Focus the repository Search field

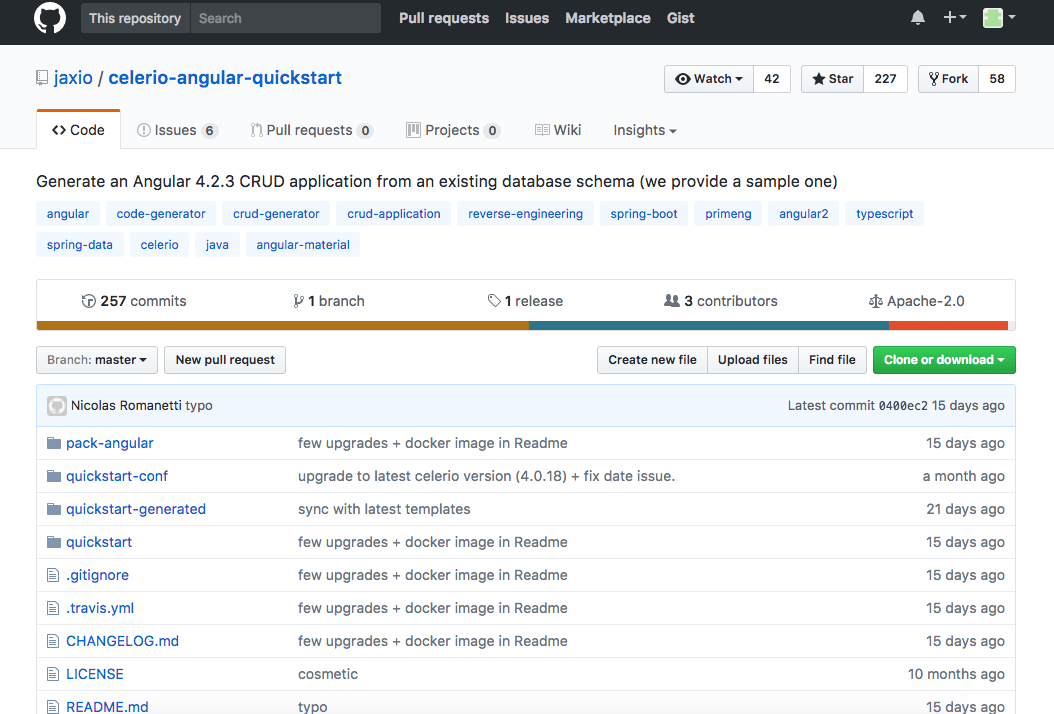(x=286, y=18)
